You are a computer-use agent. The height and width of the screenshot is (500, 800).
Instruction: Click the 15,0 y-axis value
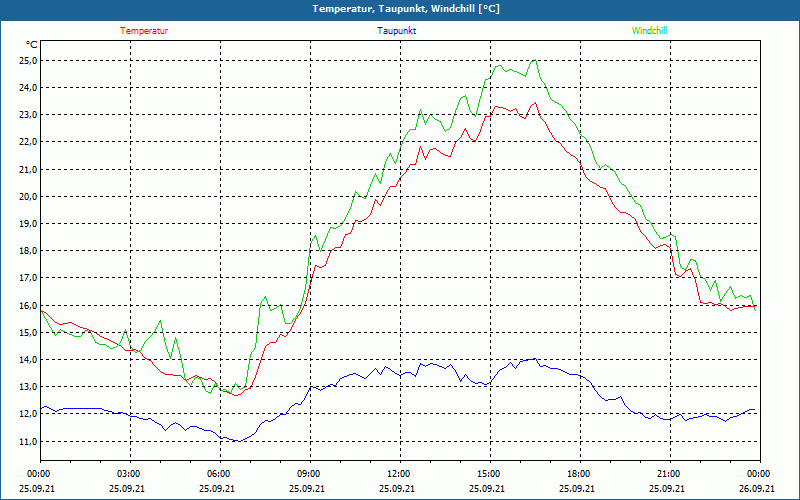[29, 332]
